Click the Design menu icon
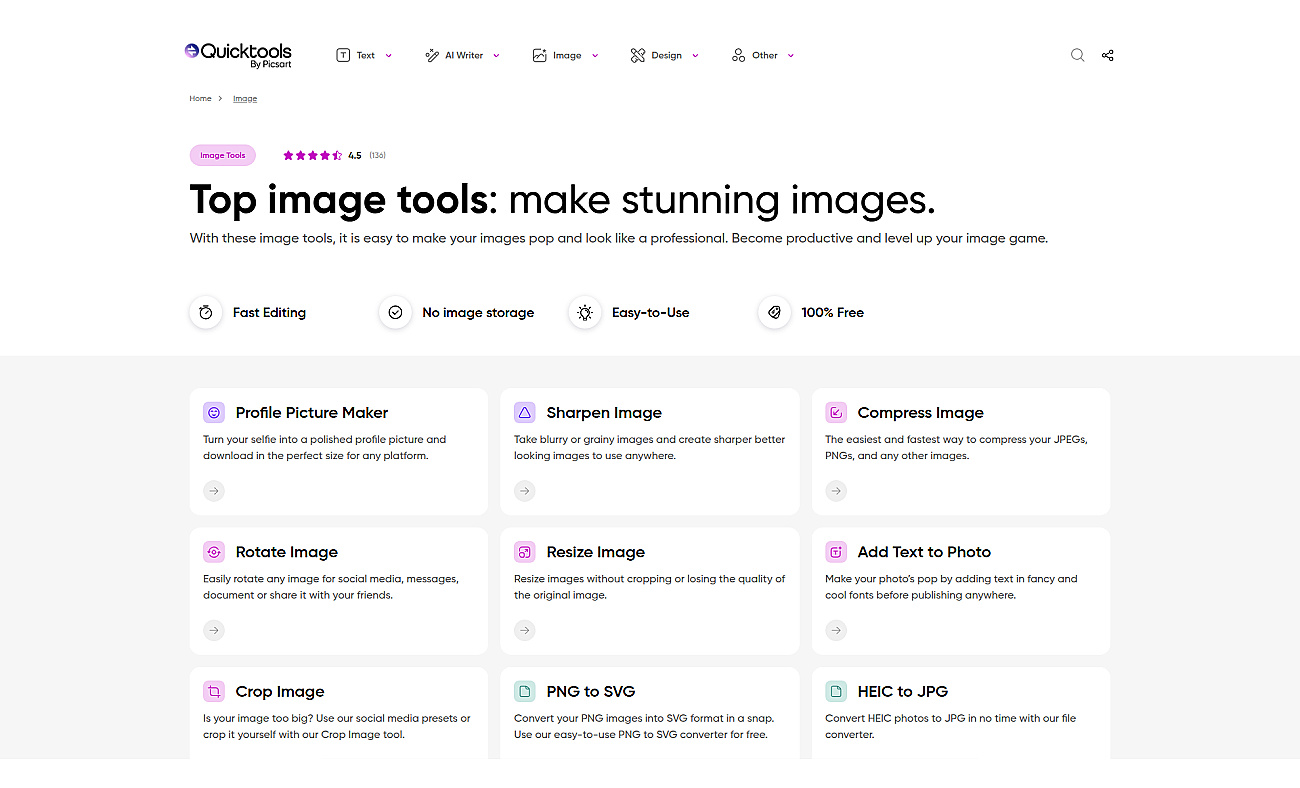 pos(638,55)
